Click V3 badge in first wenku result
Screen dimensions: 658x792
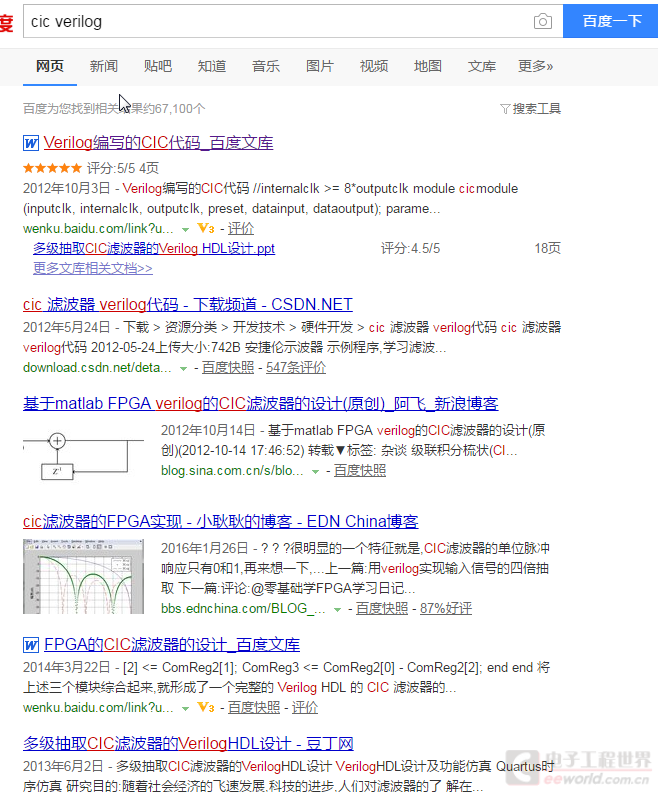tap(206, 228)
